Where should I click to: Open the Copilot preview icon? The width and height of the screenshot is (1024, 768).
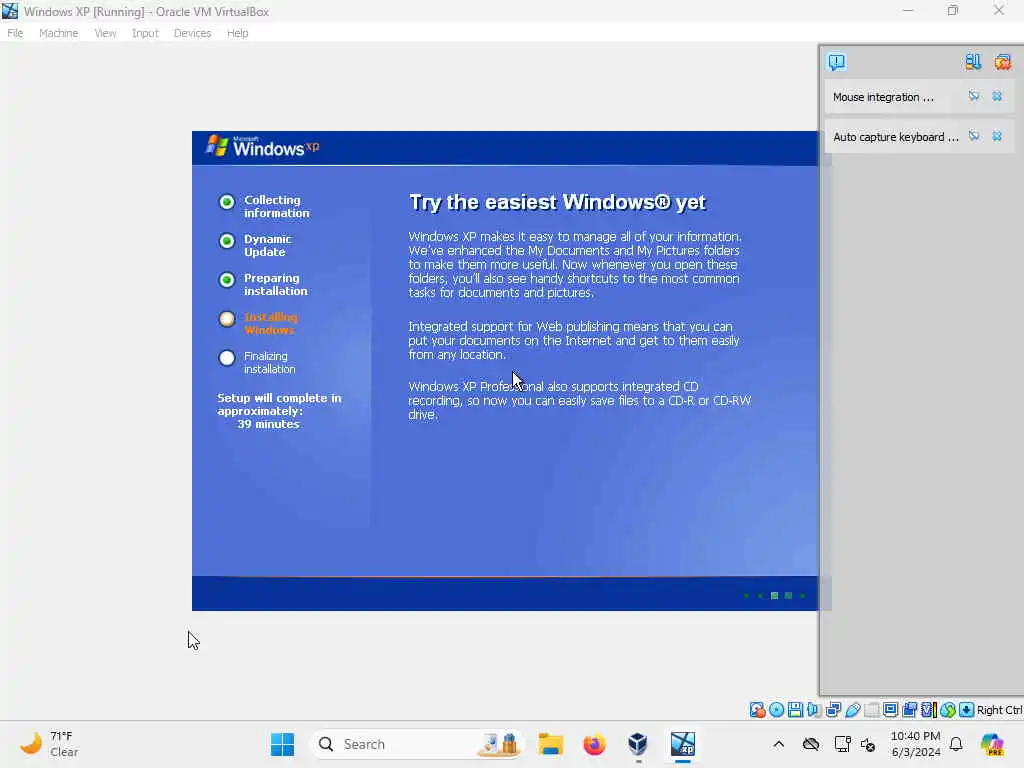[x=992, y=744]
